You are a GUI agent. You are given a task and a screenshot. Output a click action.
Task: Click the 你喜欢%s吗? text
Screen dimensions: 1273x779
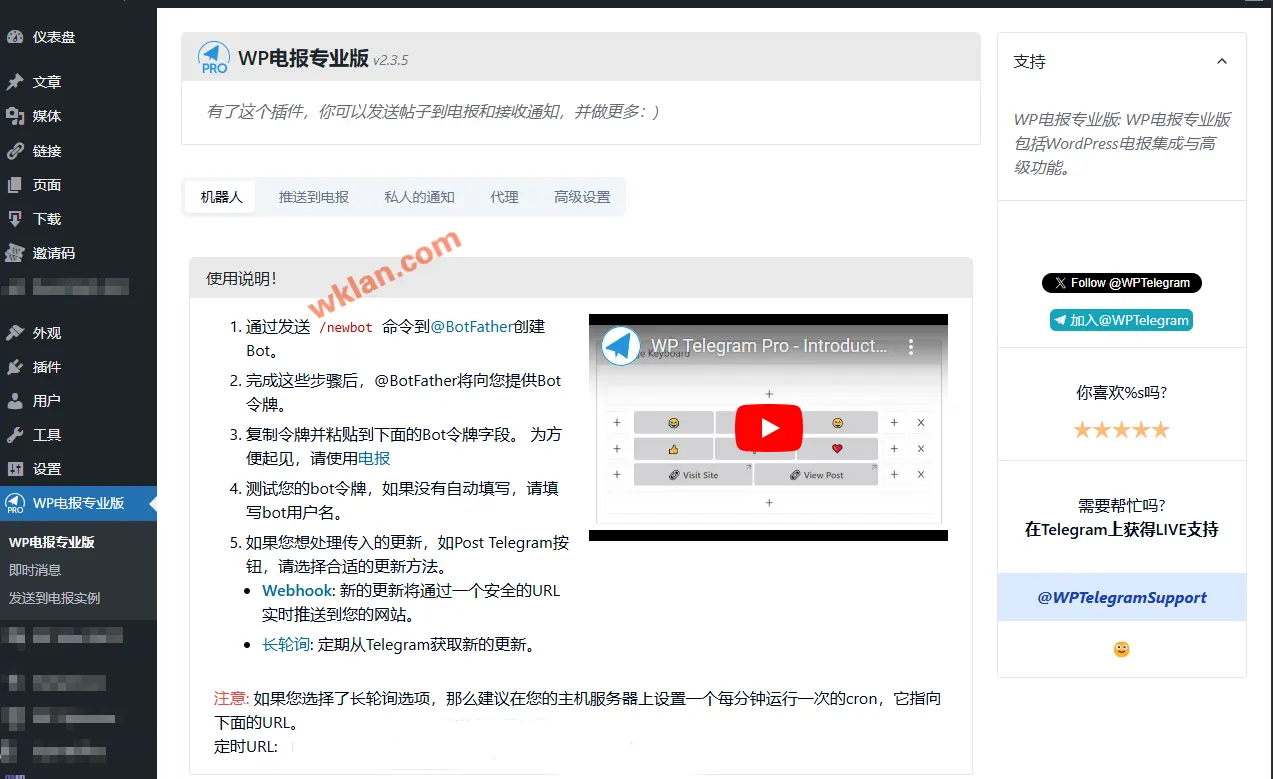(1122, 393)
